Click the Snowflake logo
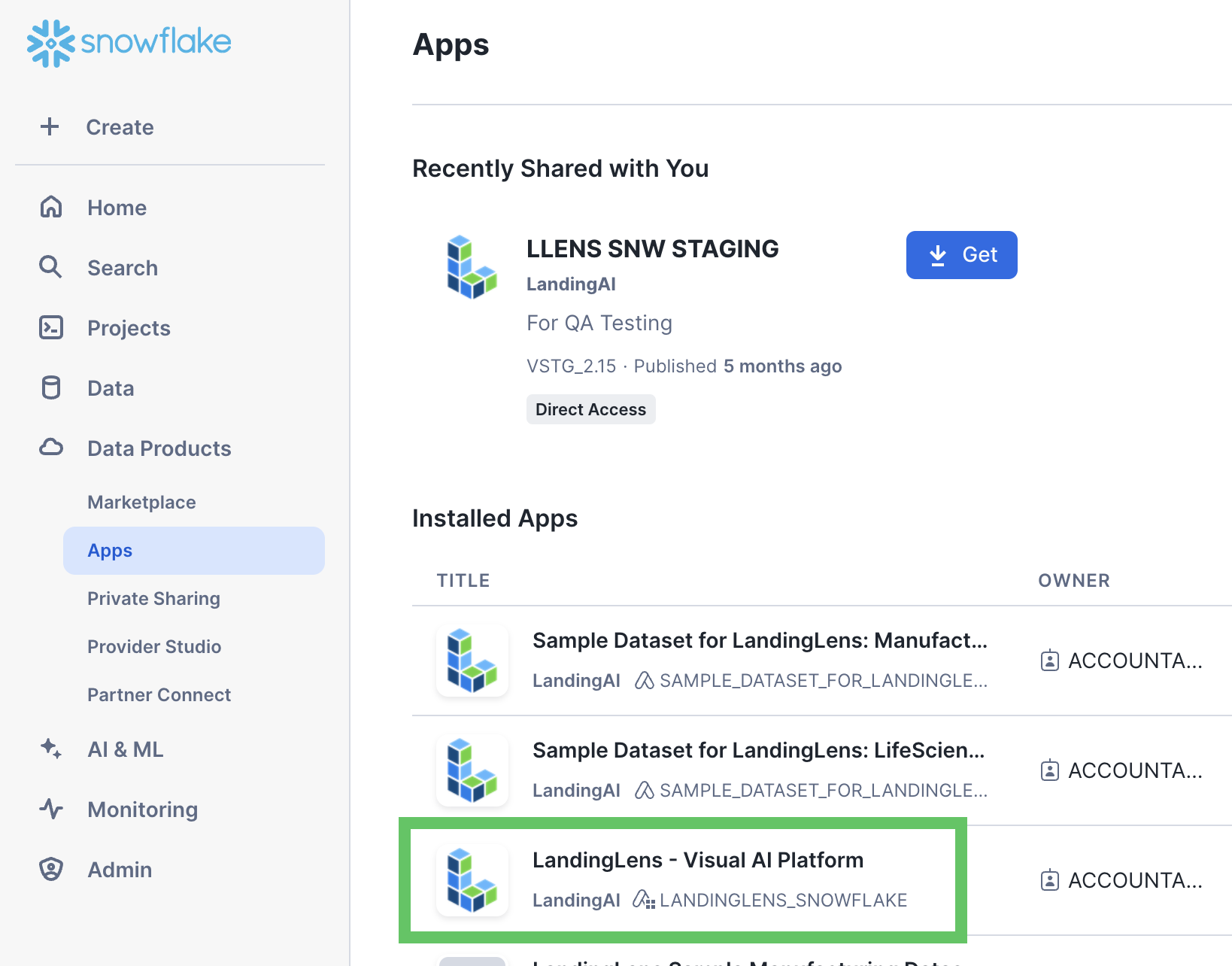This screenshot has width=1232, height=966. click(129, 43)
